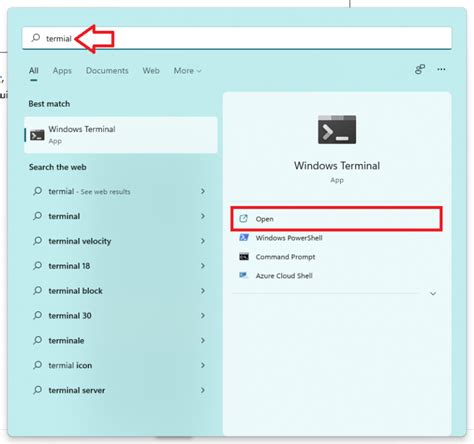Click search icon beside 'termial - See web results'

[x=37, y=191]
